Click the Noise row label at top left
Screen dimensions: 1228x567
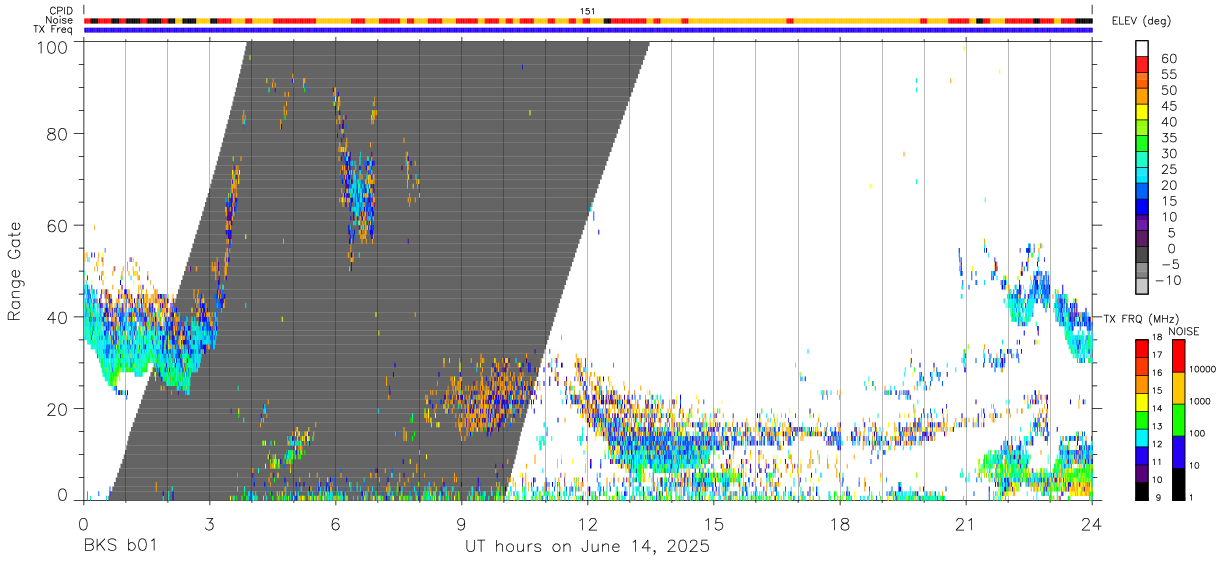(x=60, y=20)
